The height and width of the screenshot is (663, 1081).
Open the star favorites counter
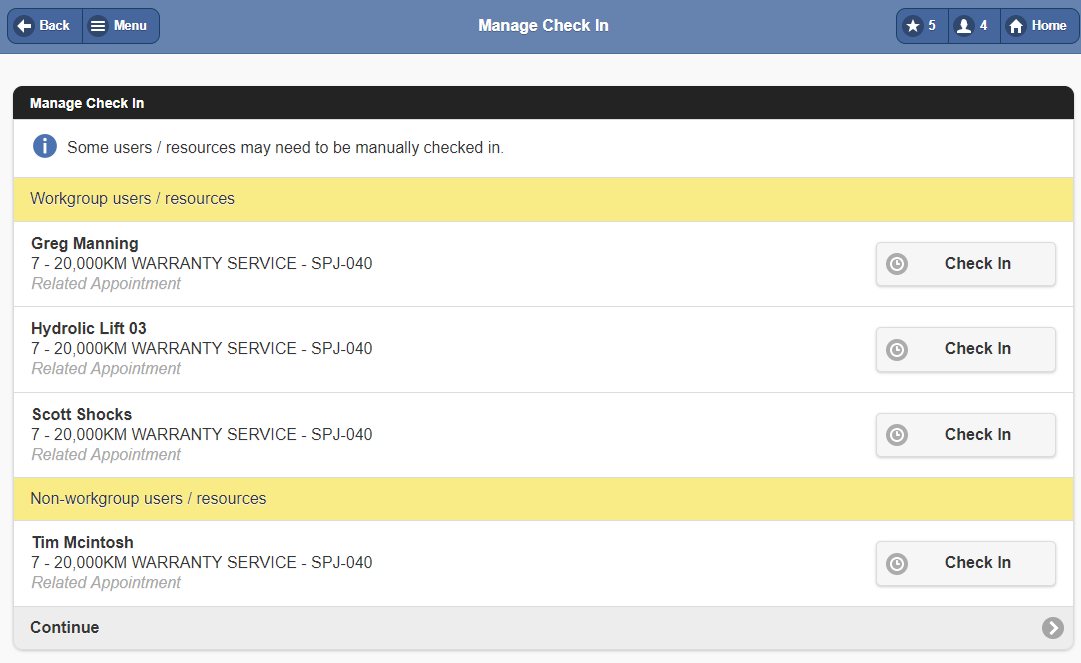[921, 26]
